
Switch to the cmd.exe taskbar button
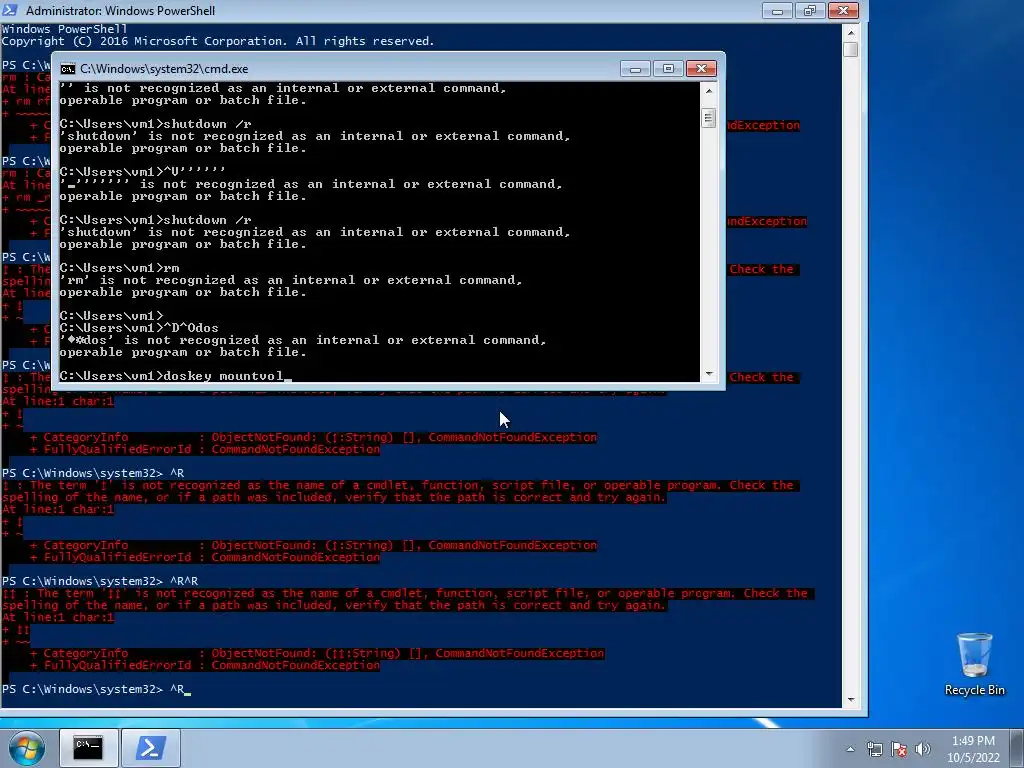point(88,748)
